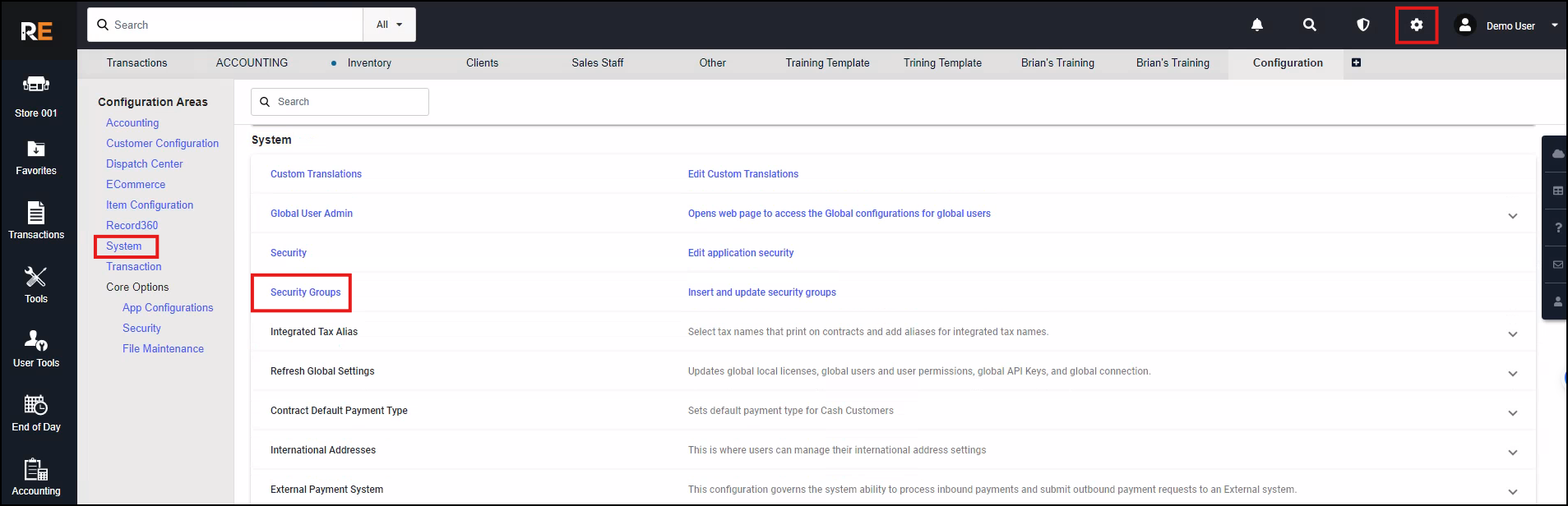Expand the Global User Admin row
The height and width of the screenshot is (506, 1568).
1512,216
